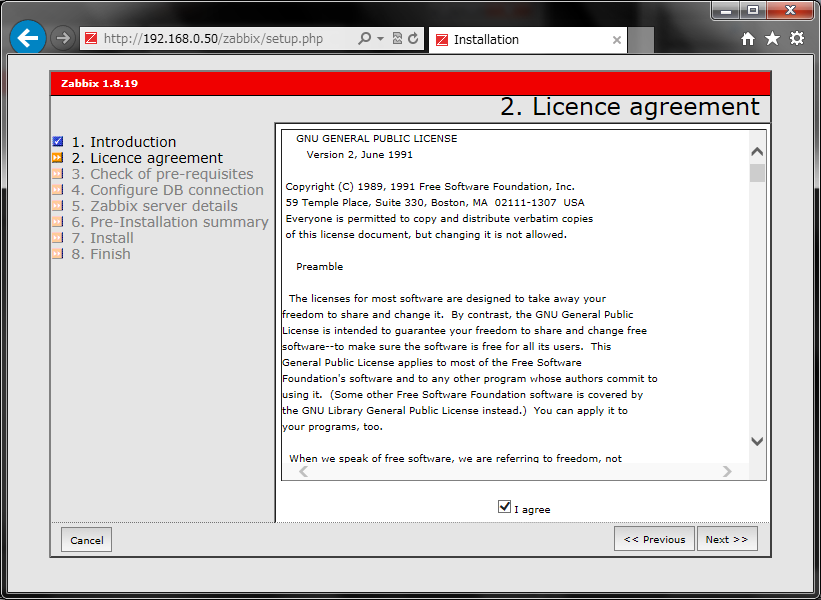Click the Zabbix server details step icon
This screenshot has width=821, height=600.
click(58, 206)
